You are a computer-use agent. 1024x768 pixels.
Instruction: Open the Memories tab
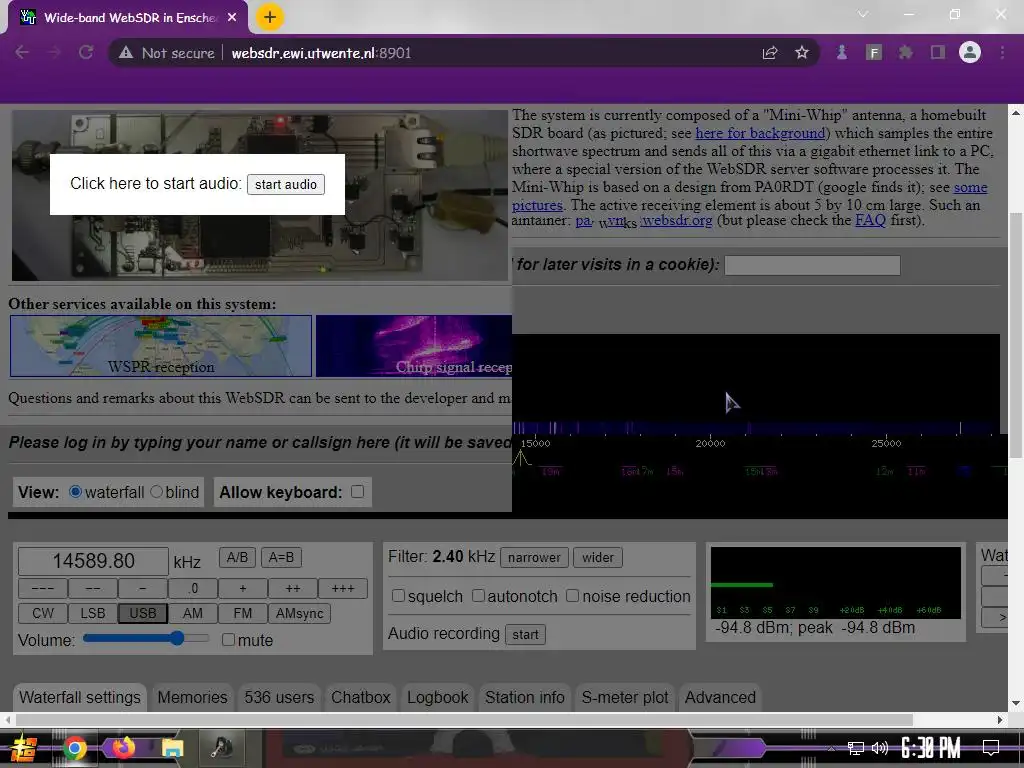tap(192, 697)
